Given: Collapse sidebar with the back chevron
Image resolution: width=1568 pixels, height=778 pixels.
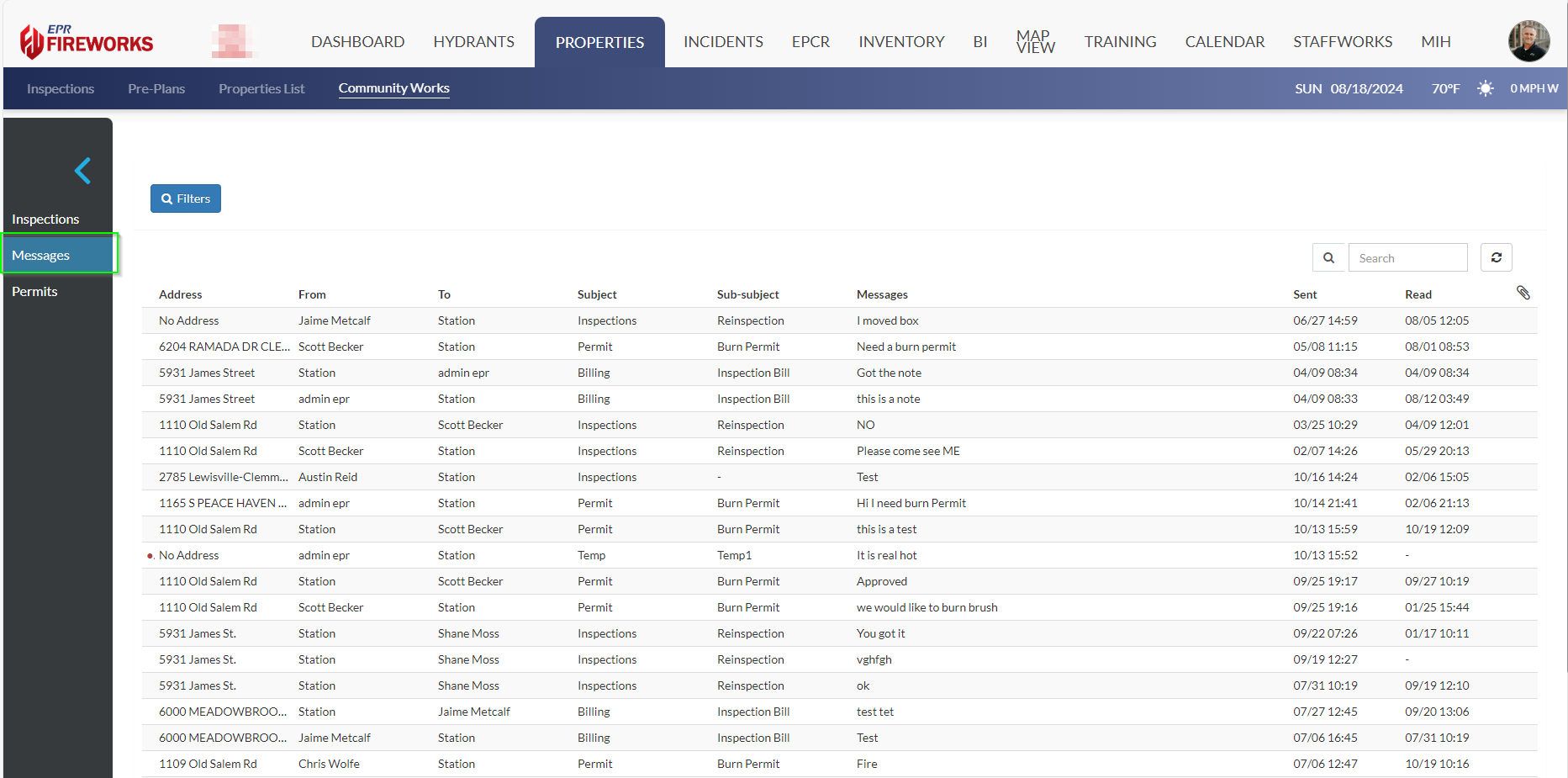Looking at the screenshot, I should coord(82,171).
